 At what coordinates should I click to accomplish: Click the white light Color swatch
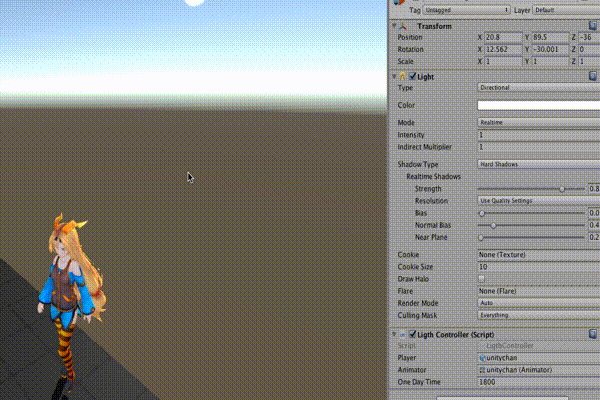539,105
